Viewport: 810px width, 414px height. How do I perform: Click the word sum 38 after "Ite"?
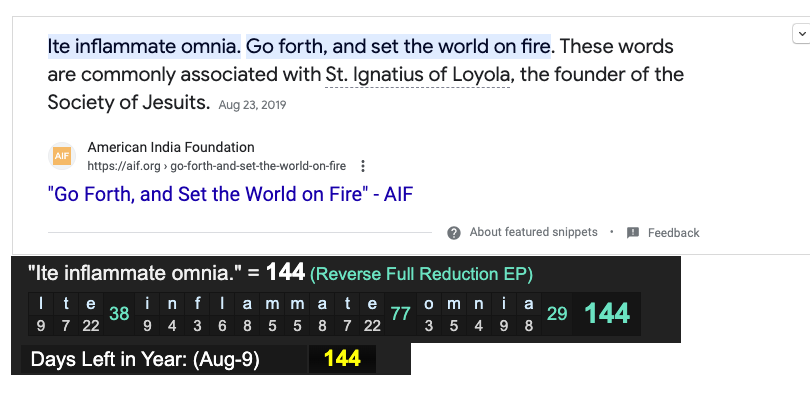[x=119, y=314]
